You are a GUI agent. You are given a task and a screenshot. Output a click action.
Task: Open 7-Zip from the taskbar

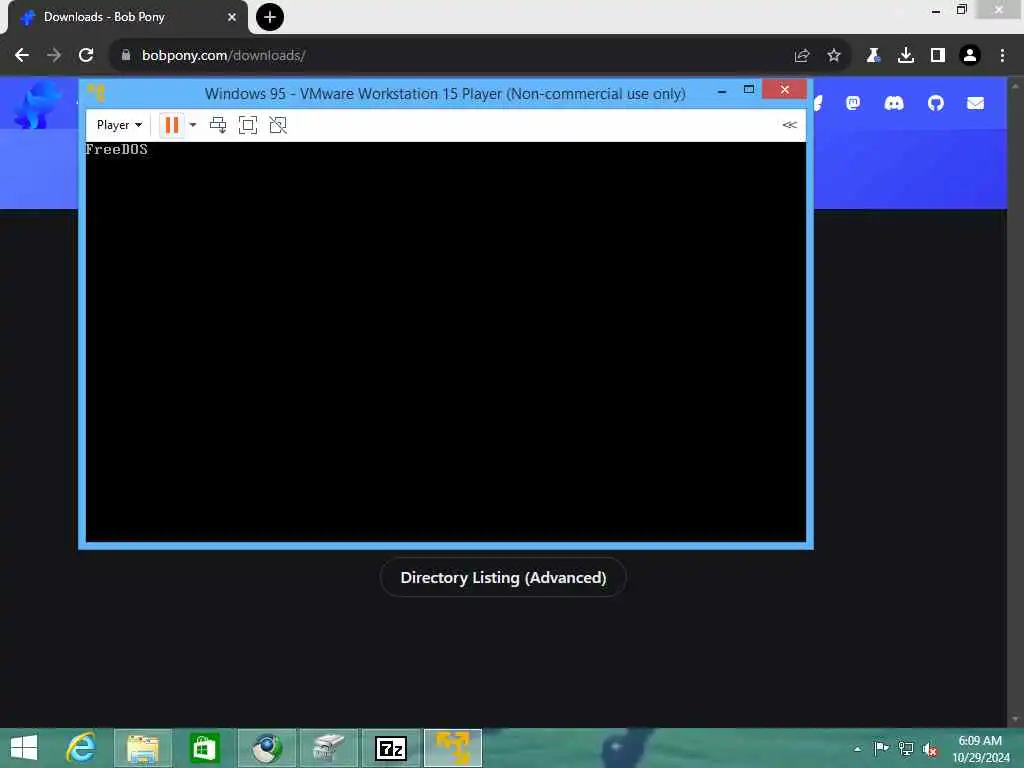[x=391, y=748]
